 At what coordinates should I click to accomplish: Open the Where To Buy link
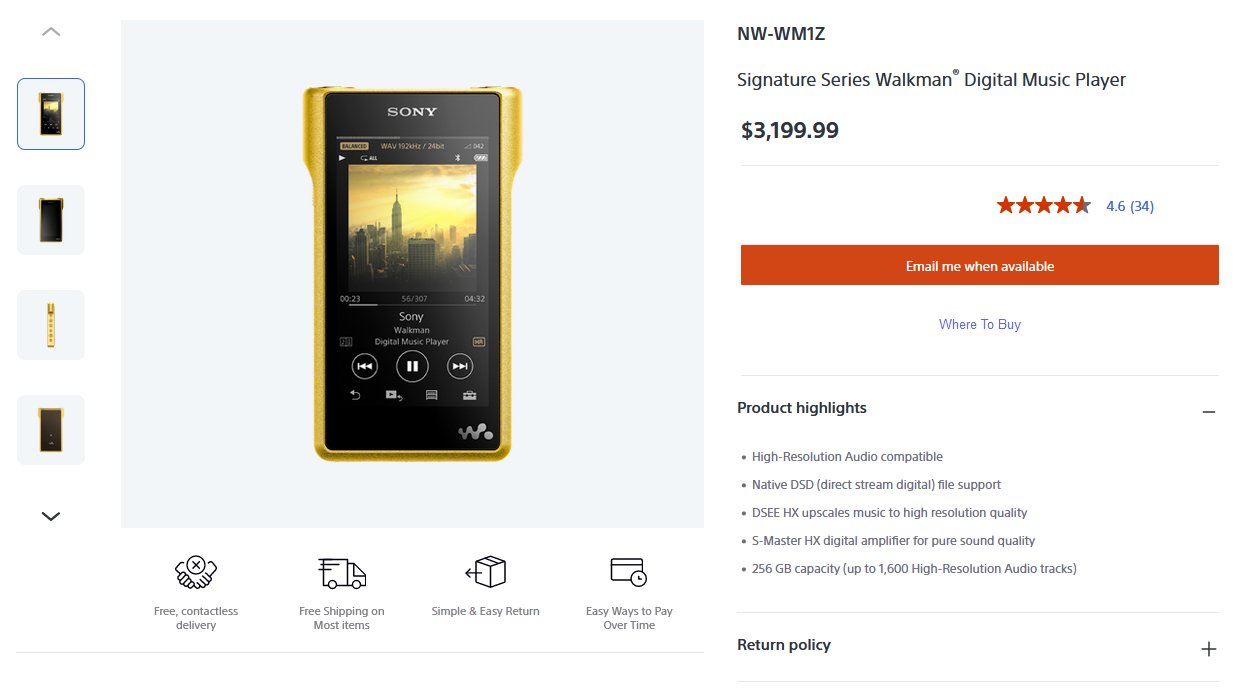pyautogui.click(x=980, y=324)
